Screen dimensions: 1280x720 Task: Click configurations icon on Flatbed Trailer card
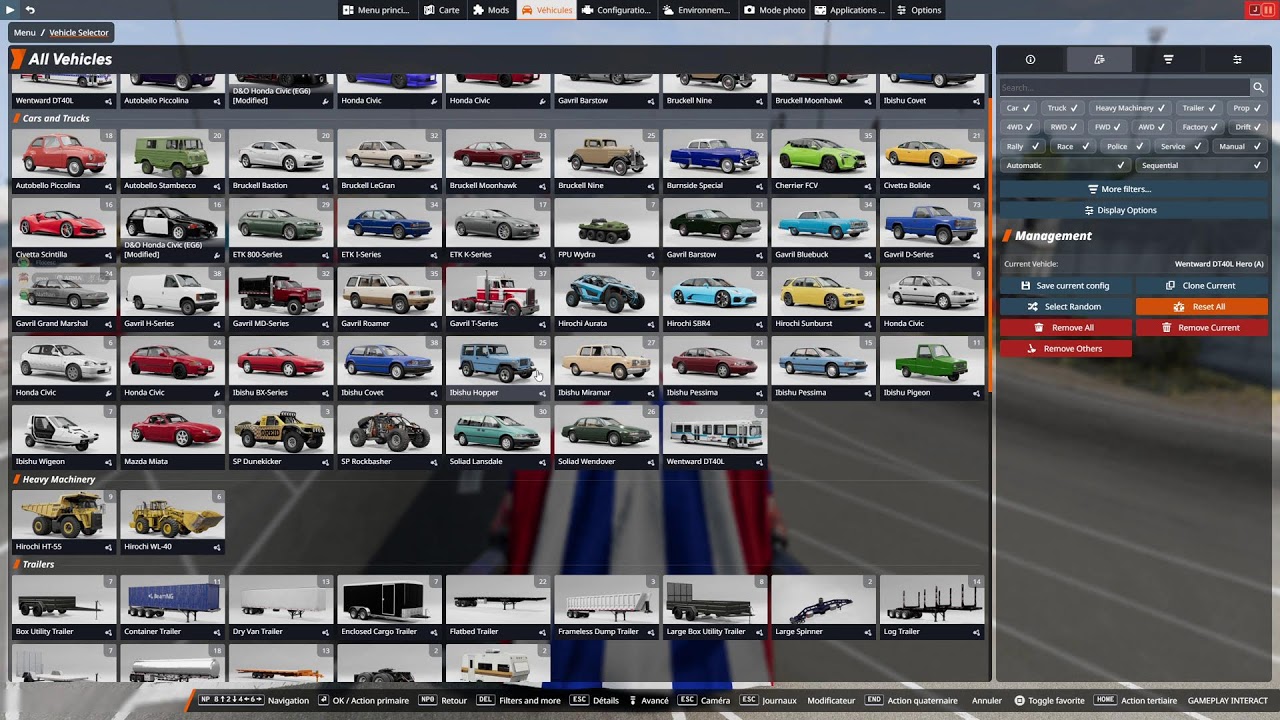coord(542,632)
